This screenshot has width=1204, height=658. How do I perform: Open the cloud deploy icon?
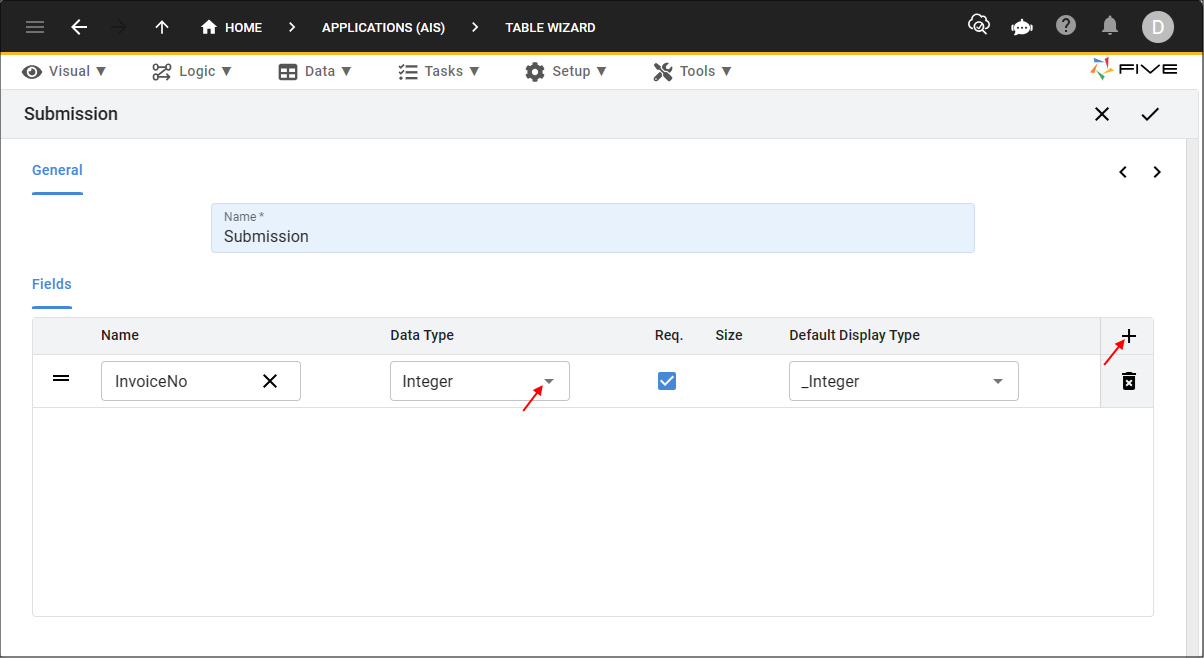979,26
